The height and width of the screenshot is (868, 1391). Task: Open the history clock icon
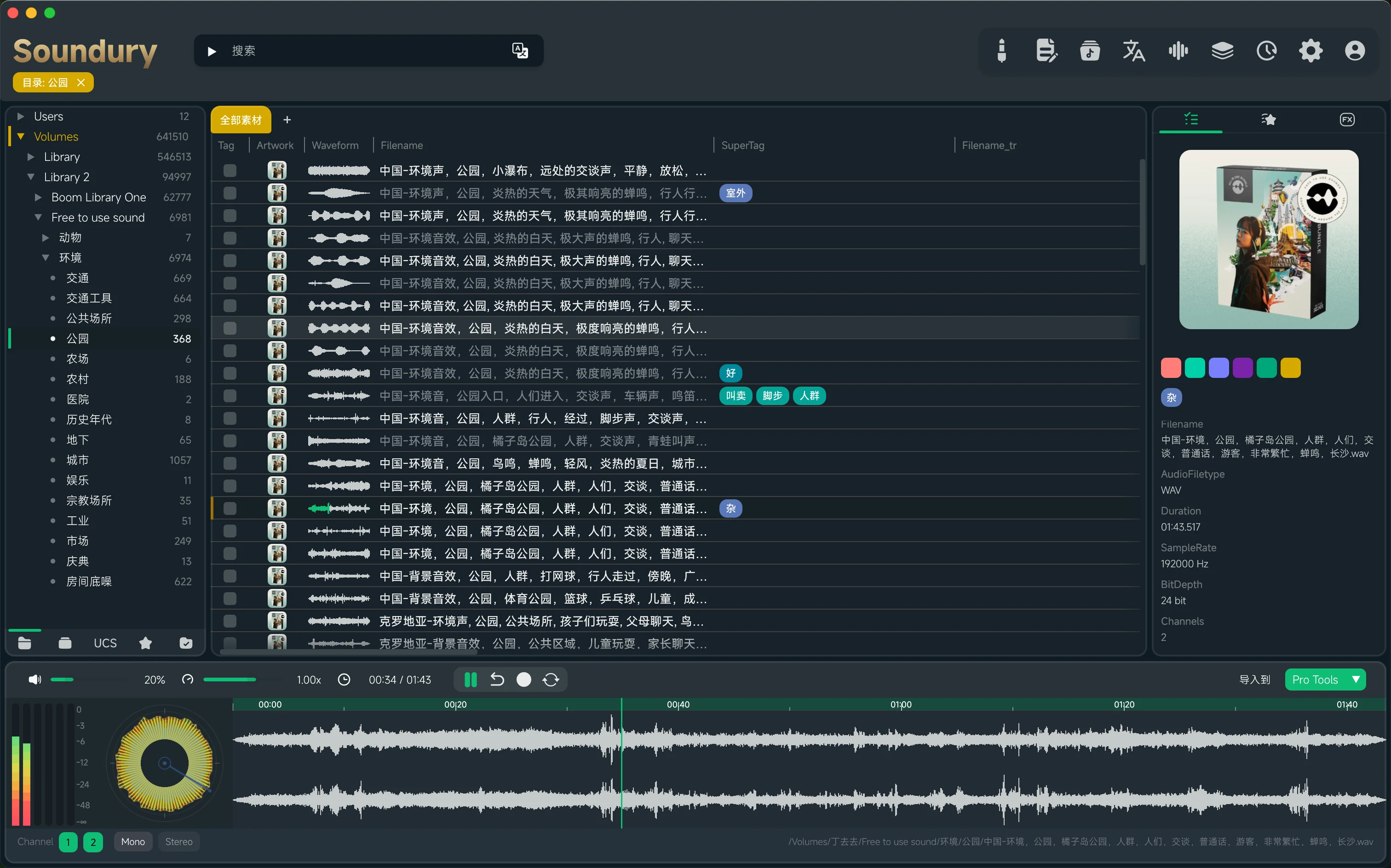pos(1266,51)
